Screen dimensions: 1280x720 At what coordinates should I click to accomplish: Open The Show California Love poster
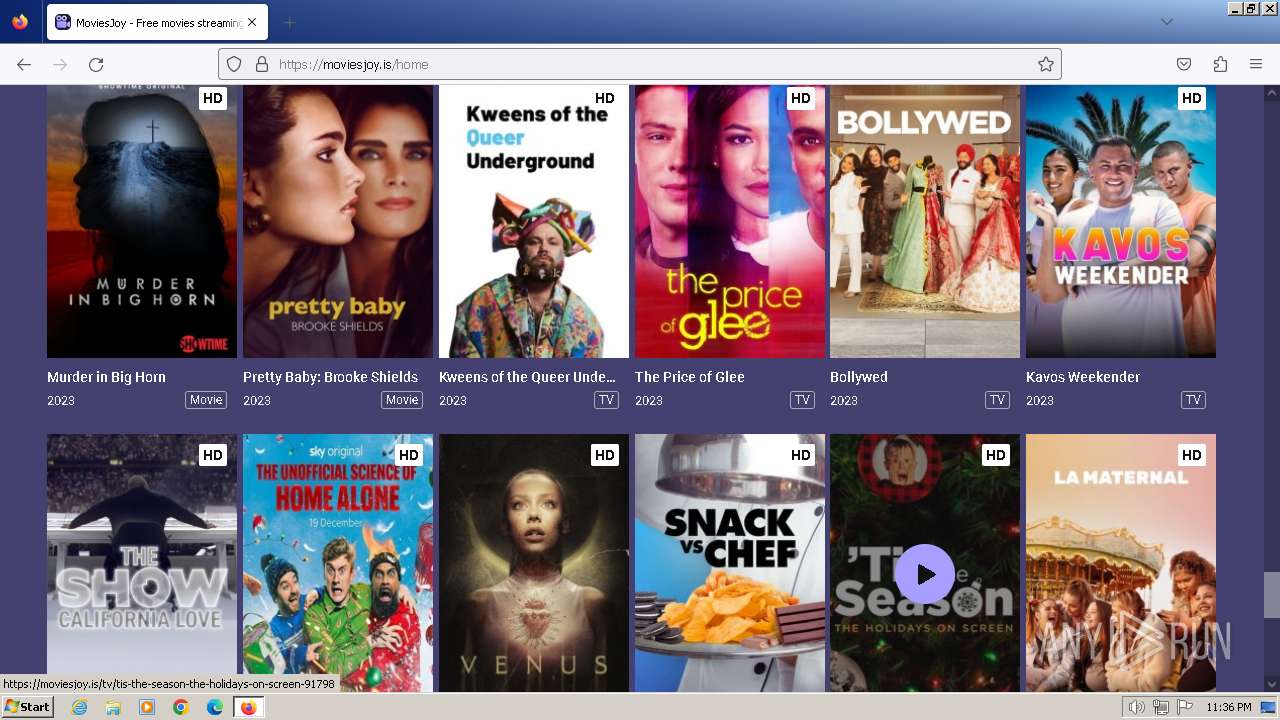[142, 563]
